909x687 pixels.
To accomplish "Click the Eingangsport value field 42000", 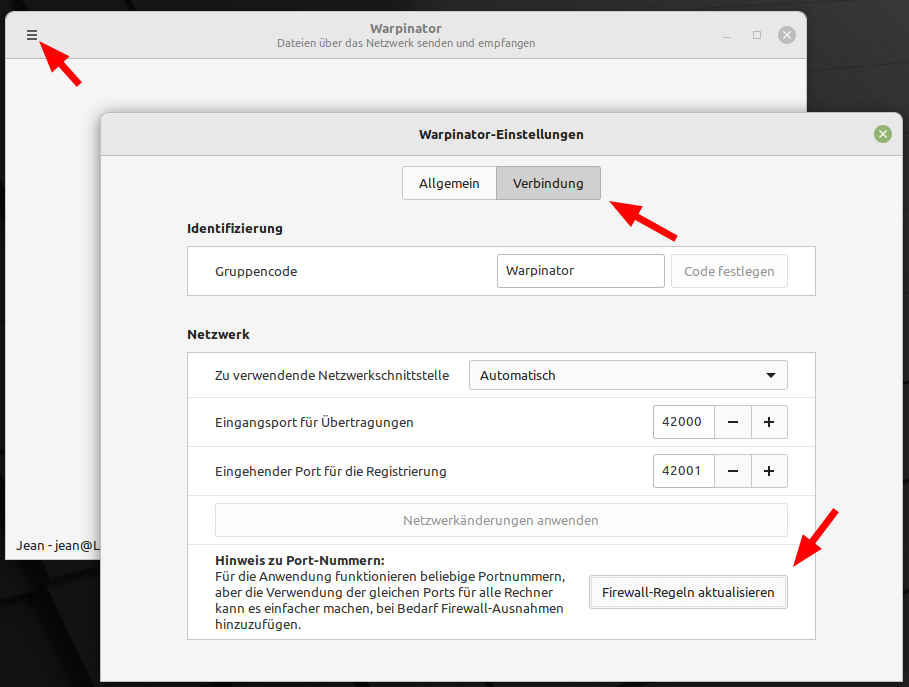I will click(x=683, y=422).
